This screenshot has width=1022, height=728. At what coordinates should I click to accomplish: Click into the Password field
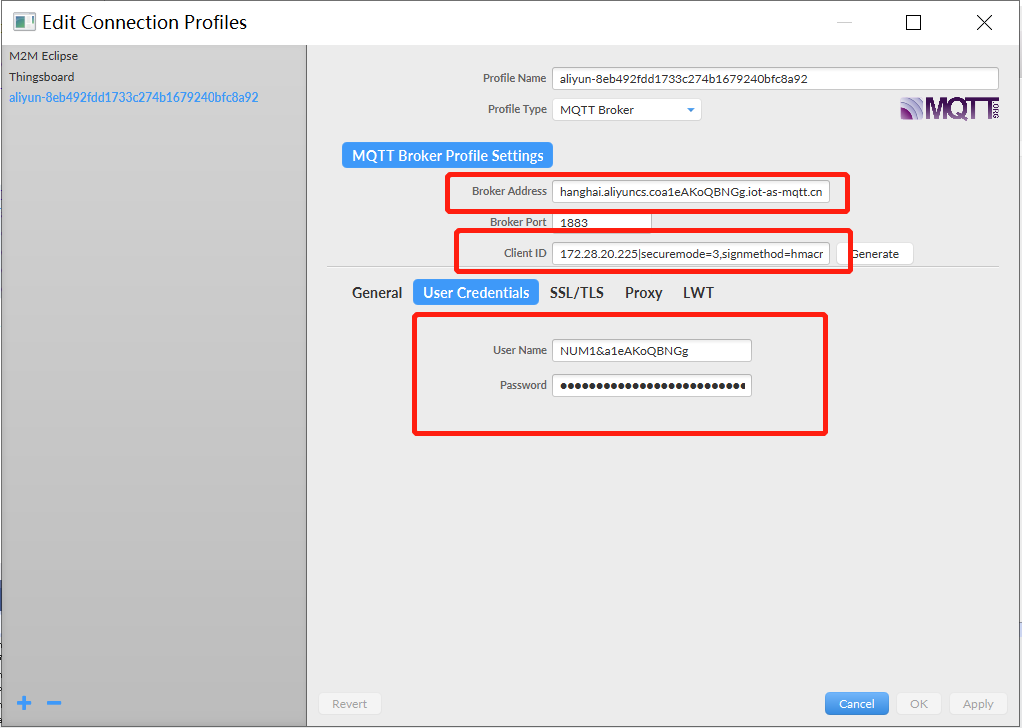tap(652, 385)
